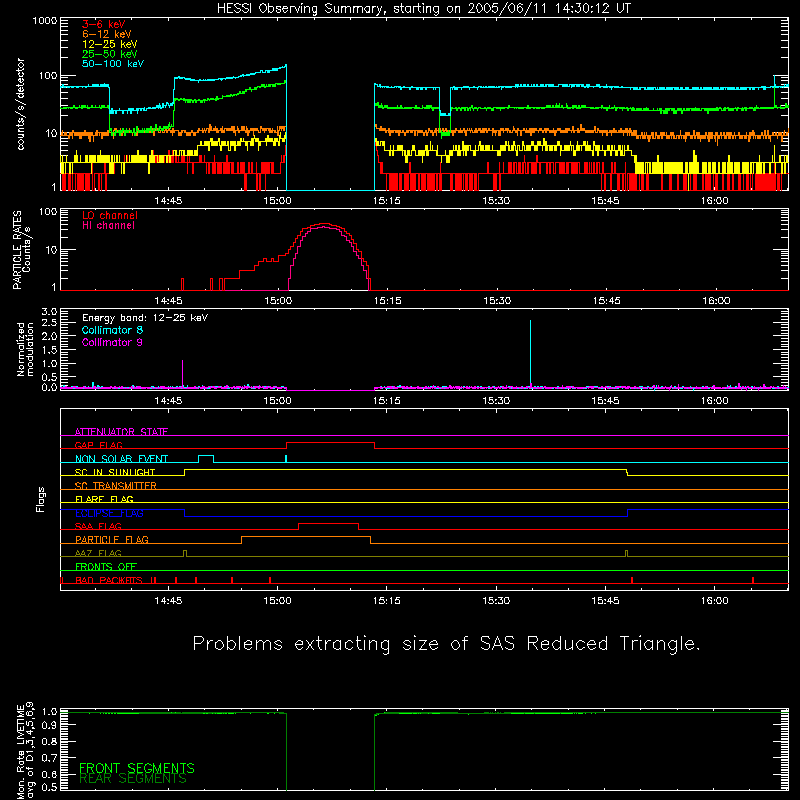800x800 pixels.
Task: Click the HESSI Observing Summary title
Action: (x=424, y=9)
